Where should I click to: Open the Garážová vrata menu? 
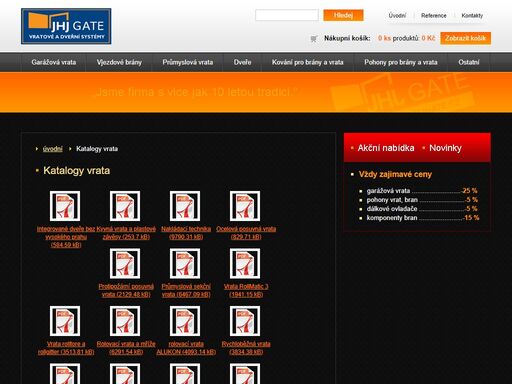point(54,62)
